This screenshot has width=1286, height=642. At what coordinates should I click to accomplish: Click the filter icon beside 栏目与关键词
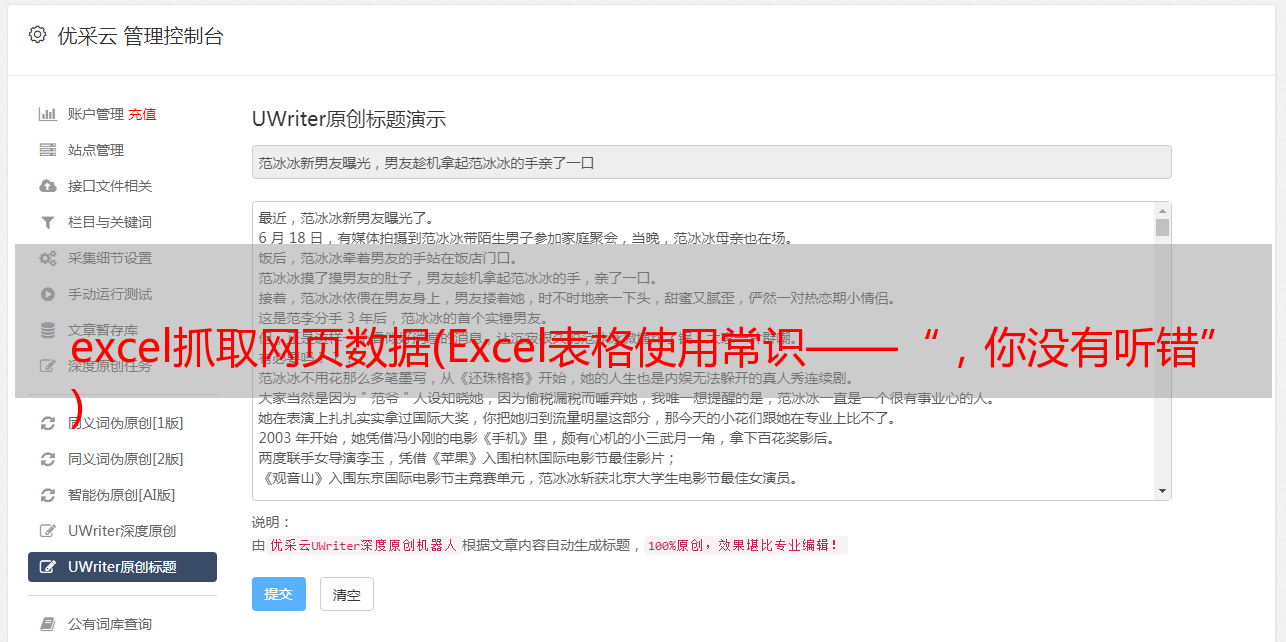[x=47, y=222]
